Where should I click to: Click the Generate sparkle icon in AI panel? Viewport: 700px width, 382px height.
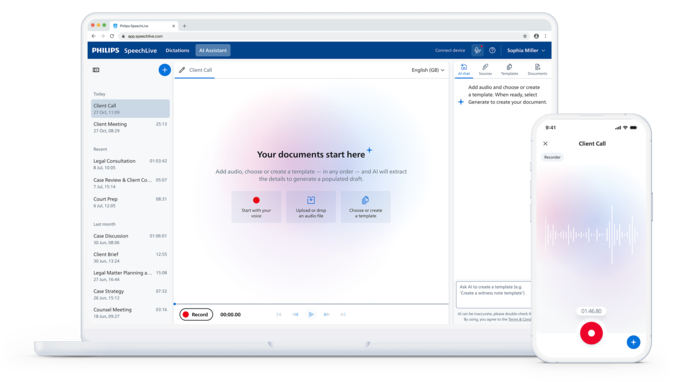point(461,102)
